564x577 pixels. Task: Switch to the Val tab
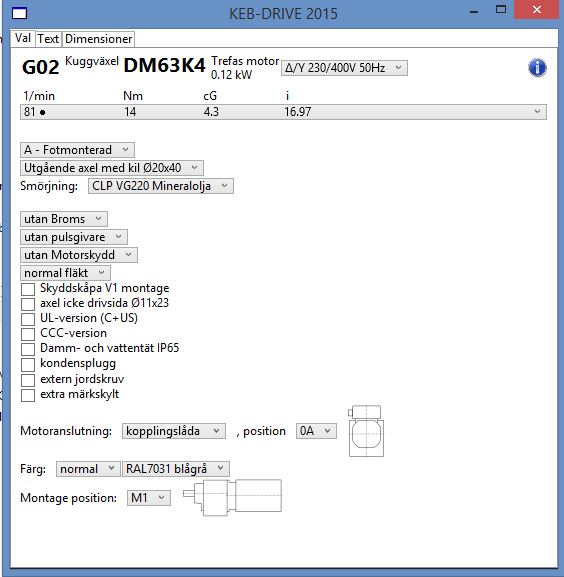pos(23,38)
